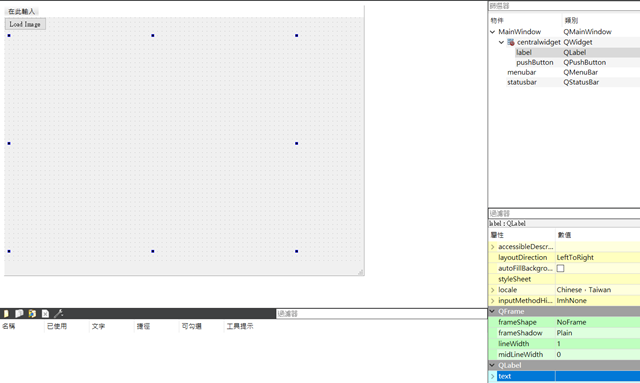Click the 文字 column header
This screenshot has width=640, height=383.
98,326
